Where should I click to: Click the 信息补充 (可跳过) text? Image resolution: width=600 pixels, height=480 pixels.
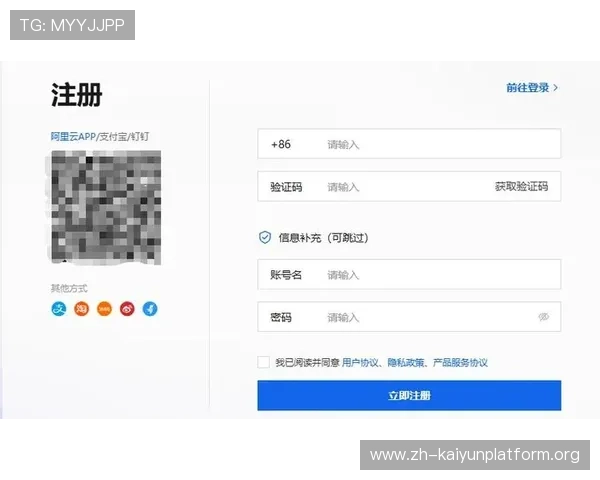pos(323,238)
